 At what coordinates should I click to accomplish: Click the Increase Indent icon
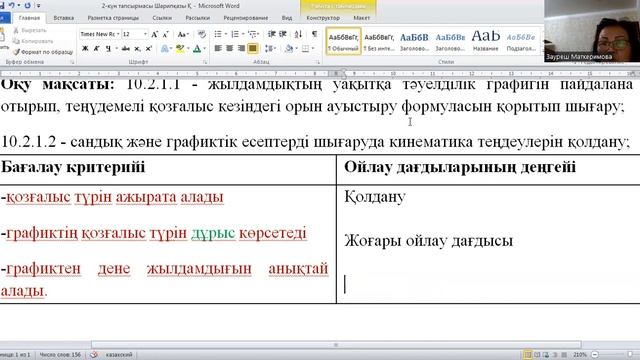click(x=283, y=34)
